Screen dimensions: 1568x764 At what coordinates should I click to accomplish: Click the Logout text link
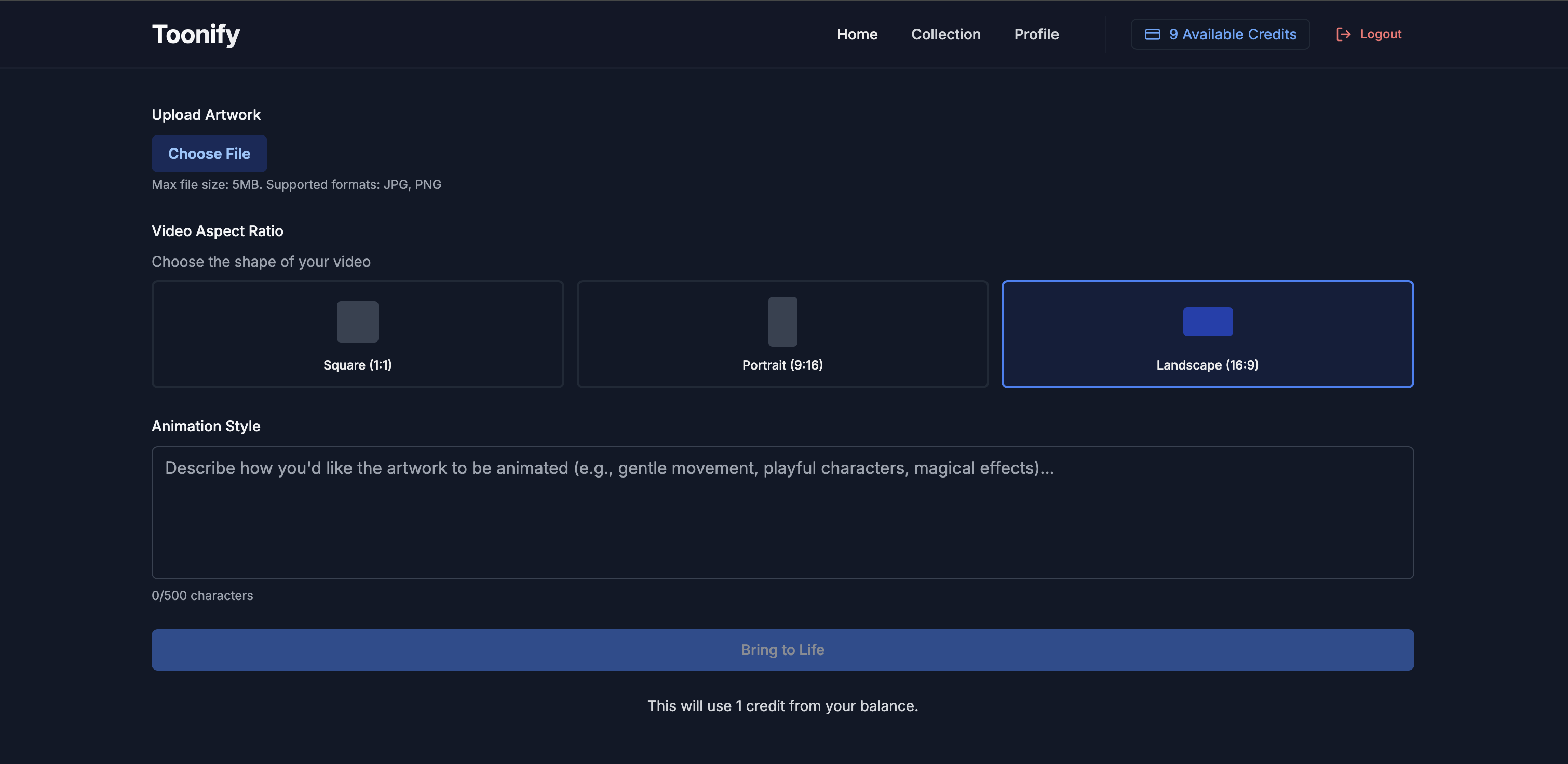pos(1380,34)
